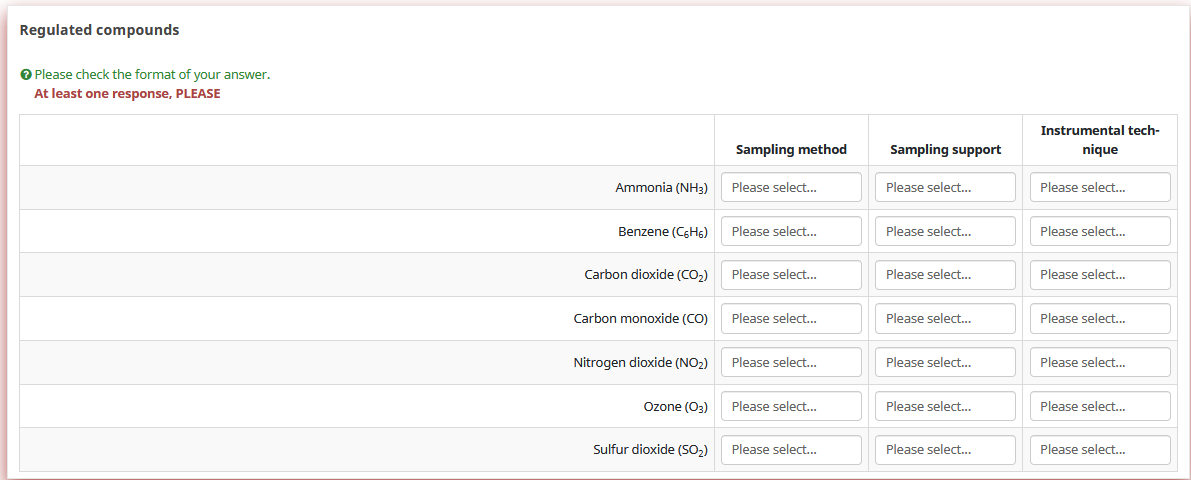
Task: Open Ammonia sampling support dropdown
Action: click(945, 187)
